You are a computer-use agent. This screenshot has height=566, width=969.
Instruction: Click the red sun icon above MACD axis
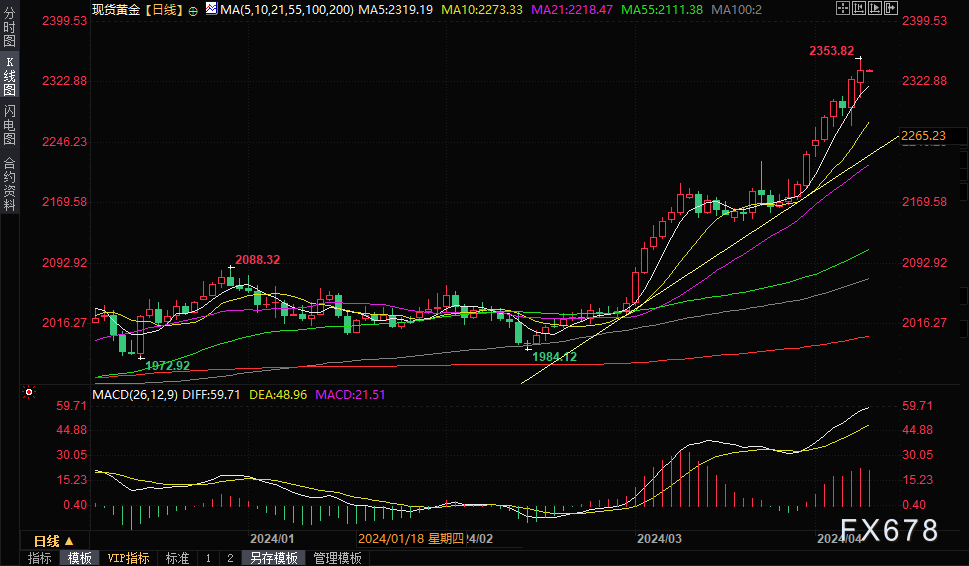[31, 391]
